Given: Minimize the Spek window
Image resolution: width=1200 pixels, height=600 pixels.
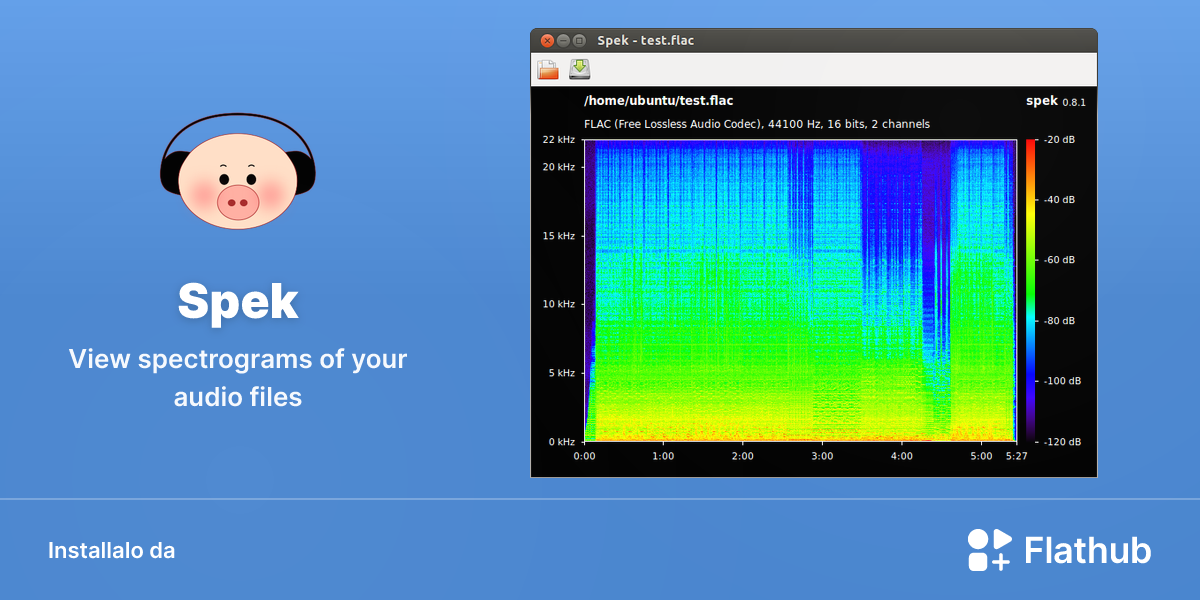Looking at the screenshot, I should (x=563, y=41).
